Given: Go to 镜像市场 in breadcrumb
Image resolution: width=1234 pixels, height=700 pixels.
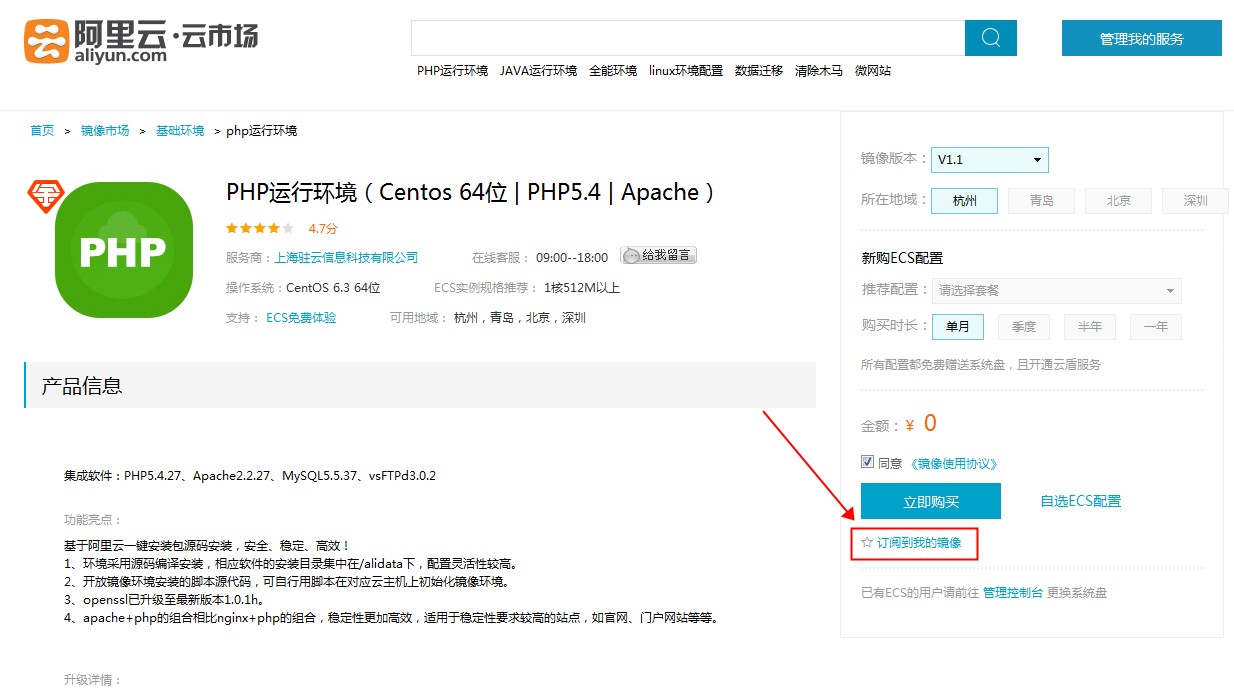Looking at the screenshot, I should (105, 131).
